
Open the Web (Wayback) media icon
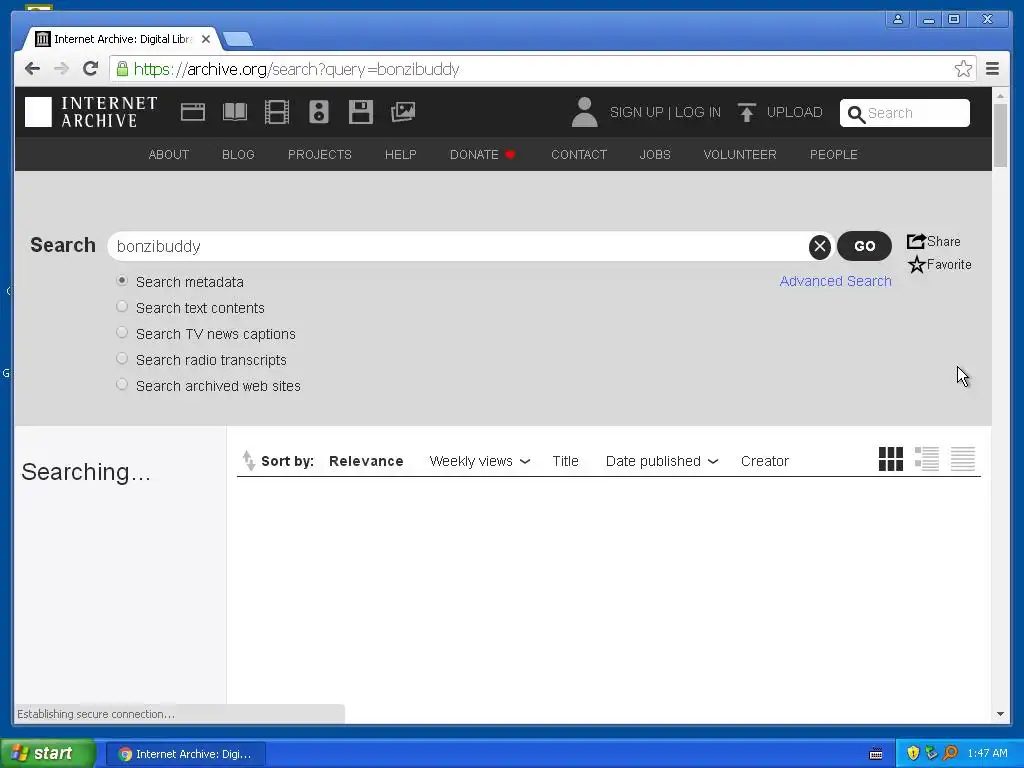193,112
